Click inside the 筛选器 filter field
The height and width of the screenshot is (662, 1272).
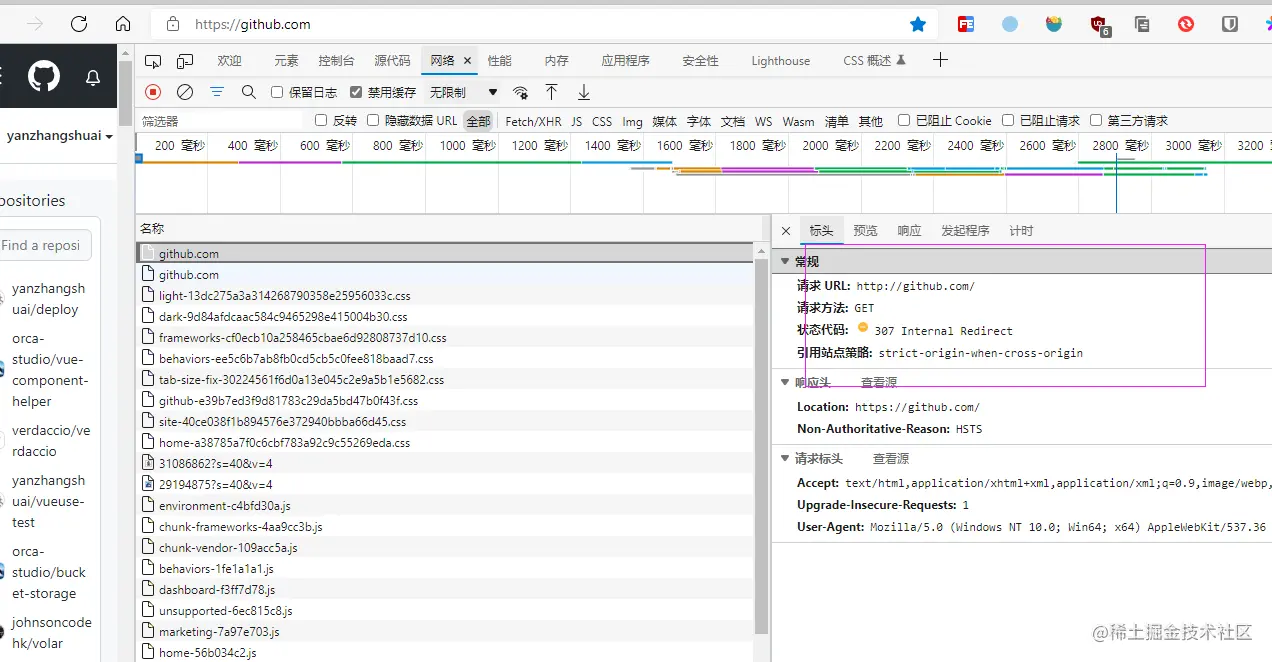(220, 121)
